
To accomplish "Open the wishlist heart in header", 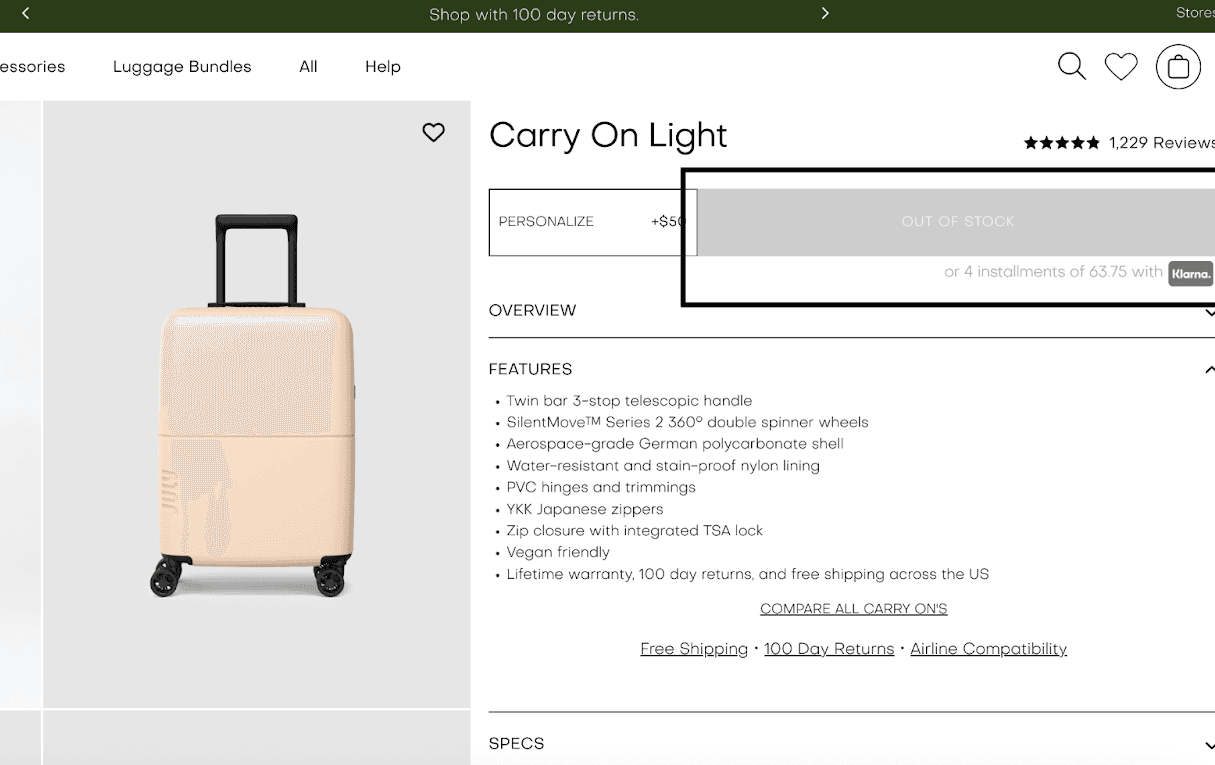I will (1121, 67).
